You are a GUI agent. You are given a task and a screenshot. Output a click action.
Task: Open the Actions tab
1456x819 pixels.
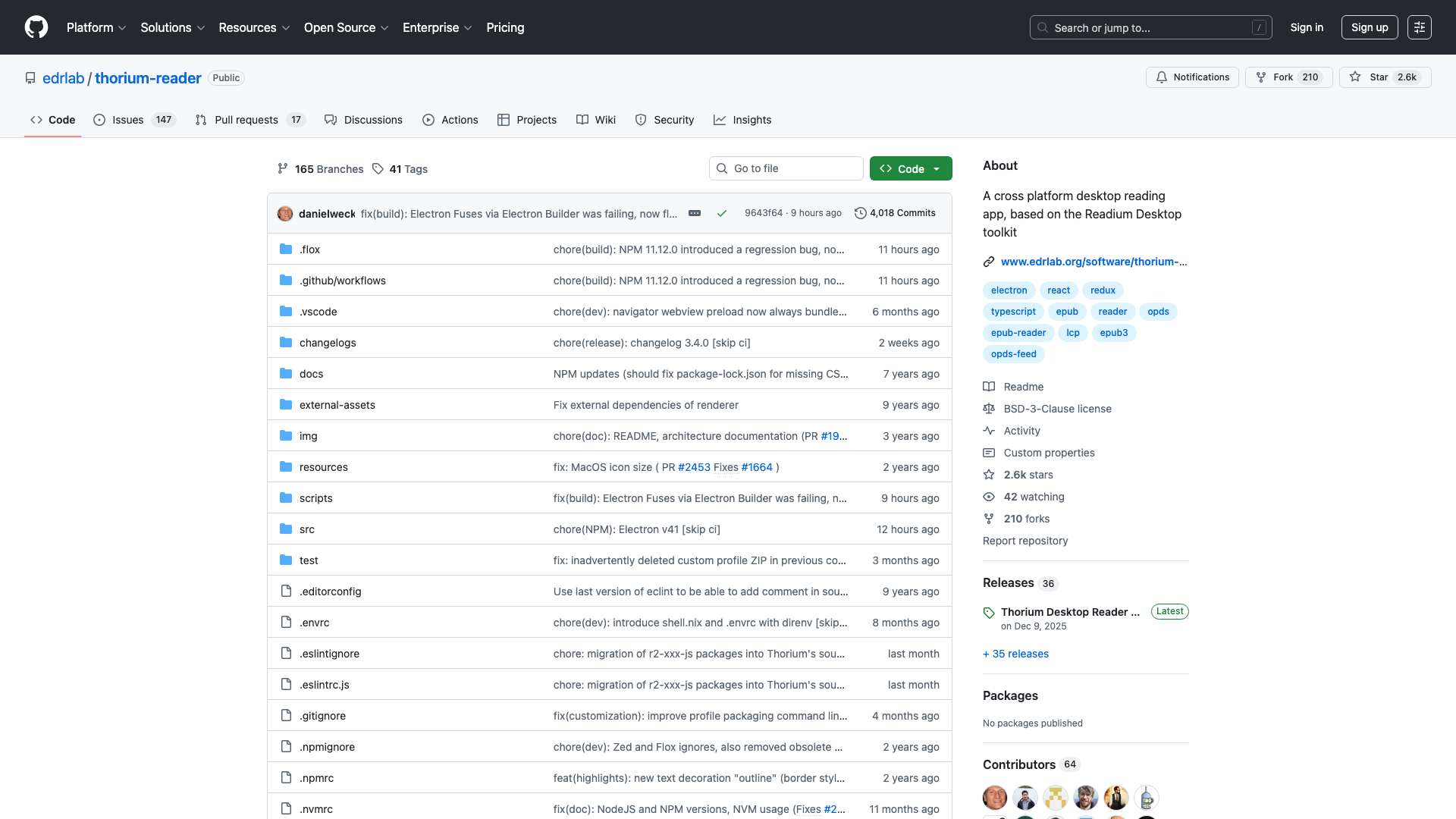tap(450, 120)
